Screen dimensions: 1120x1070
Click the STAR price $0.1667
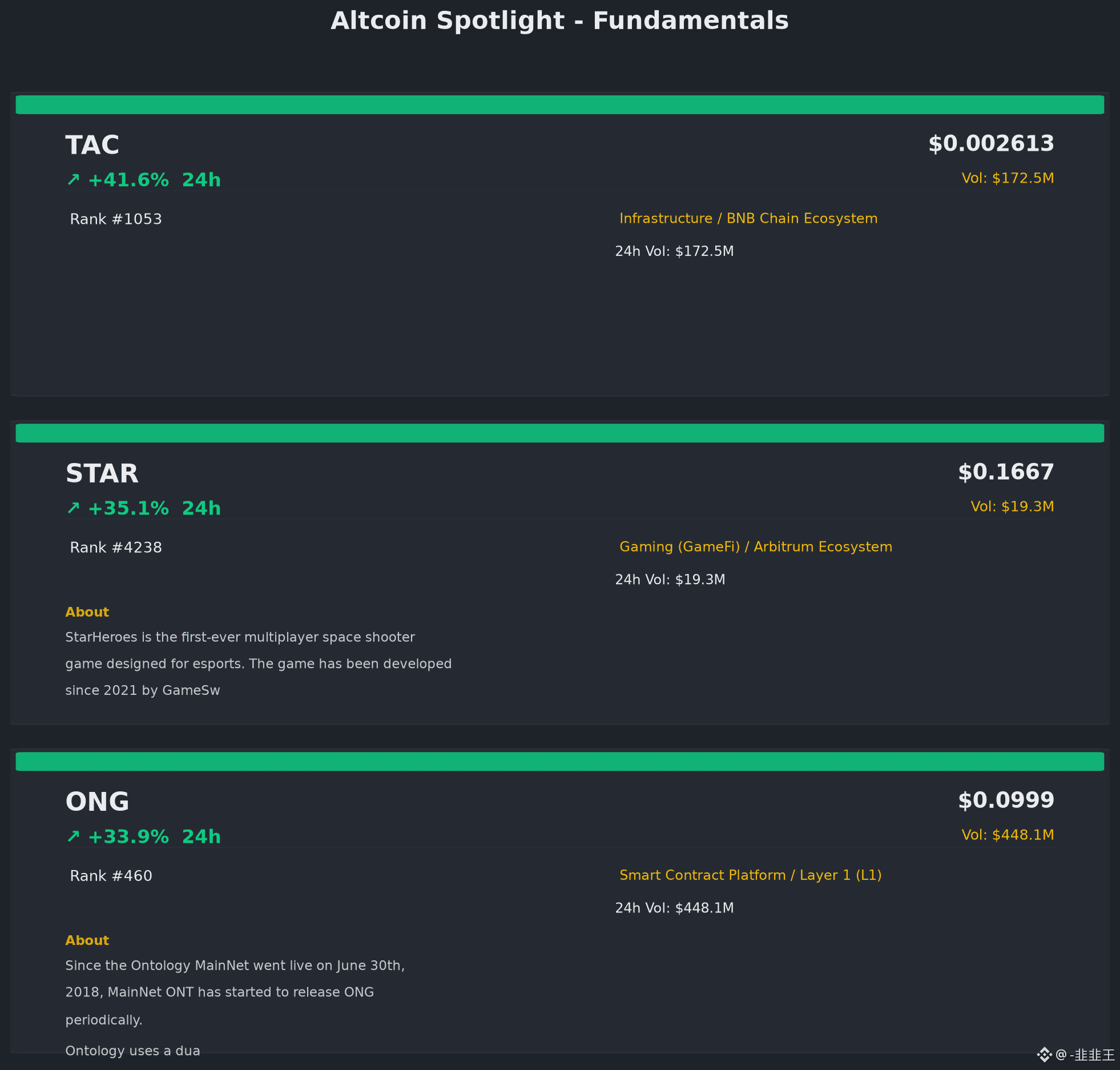pos(1006,472)
